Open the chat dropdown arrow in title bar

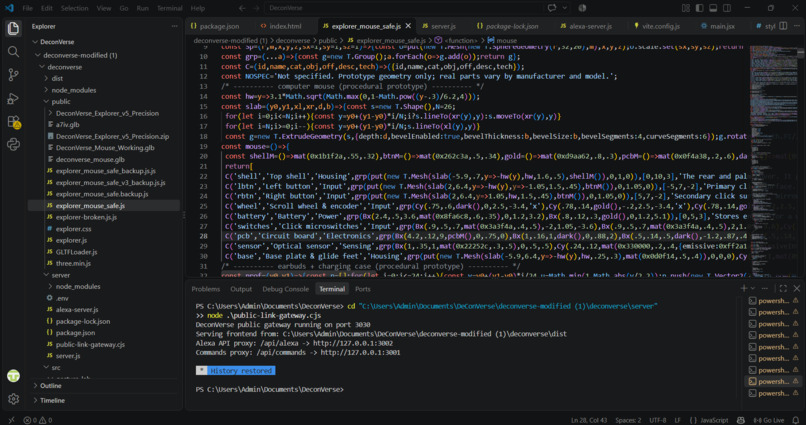coord(564,8)
